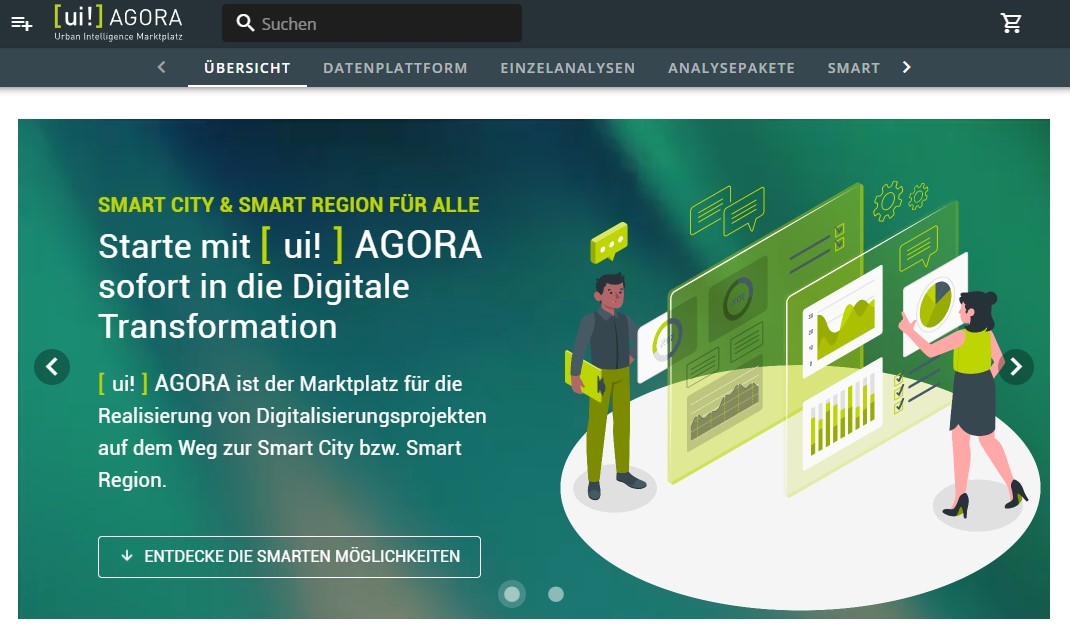This screenshot has width=1070, height=644.
Task: Select the second carousel indicator dot
Action: tap(556, 594)
